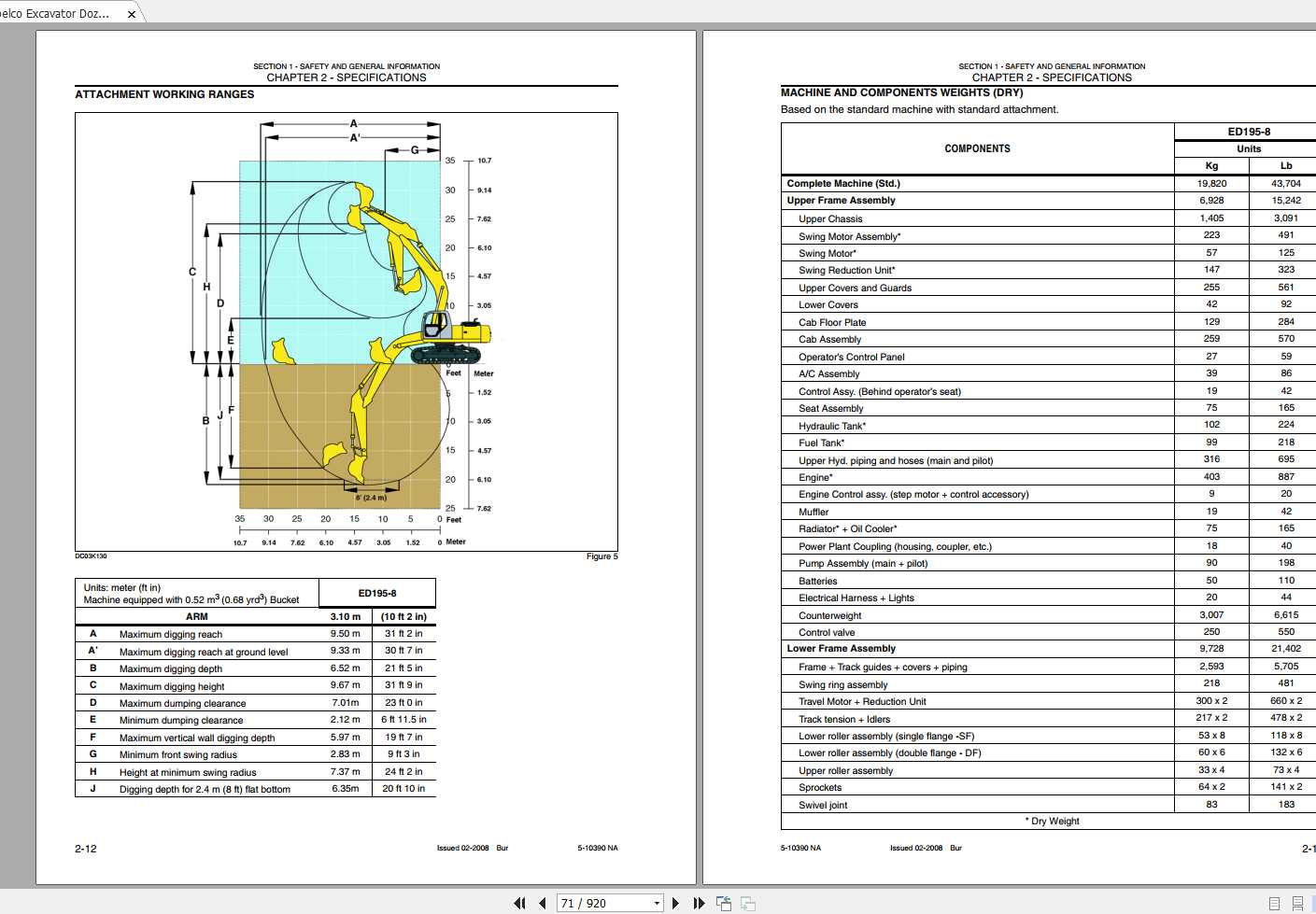Click the 43,704 Lb value cell
Screen dimensions: 1316x914
1285,184
